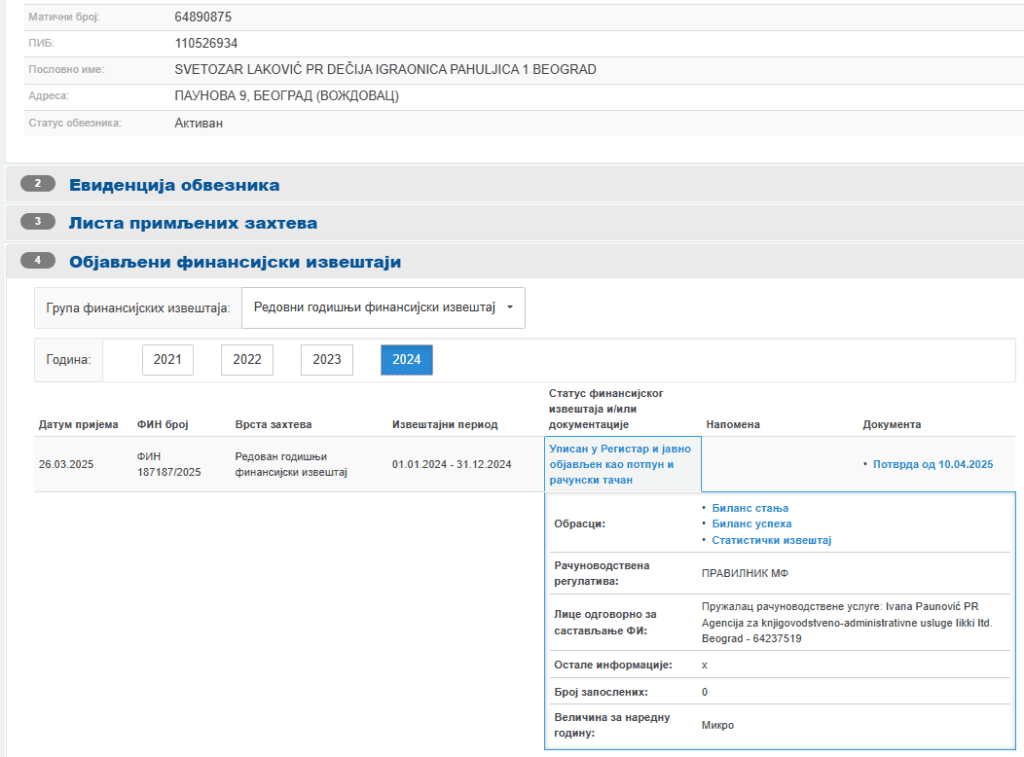This screenshot has width=1024, height=757.
Task: Click the number 4 section badge
Action: point(38,261)
